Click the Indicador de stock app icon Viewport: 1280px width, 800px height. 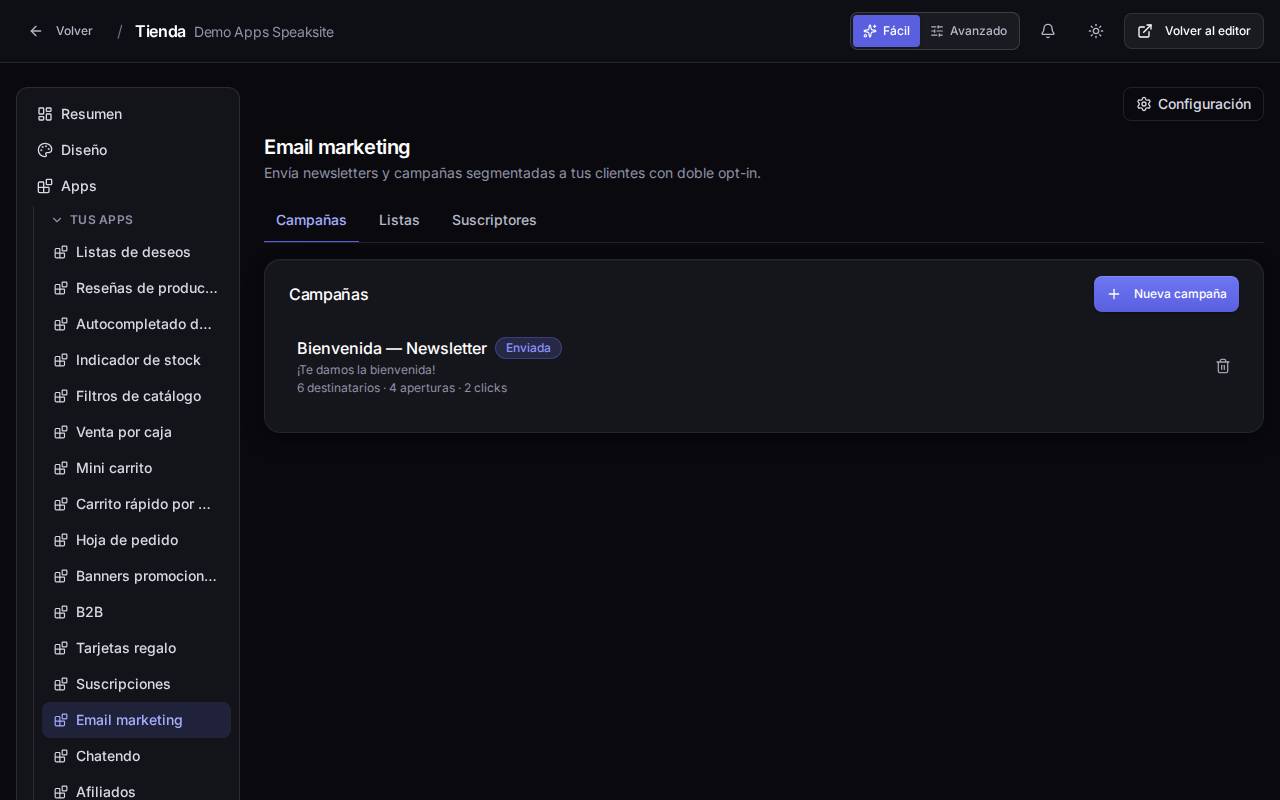[60, 360]
